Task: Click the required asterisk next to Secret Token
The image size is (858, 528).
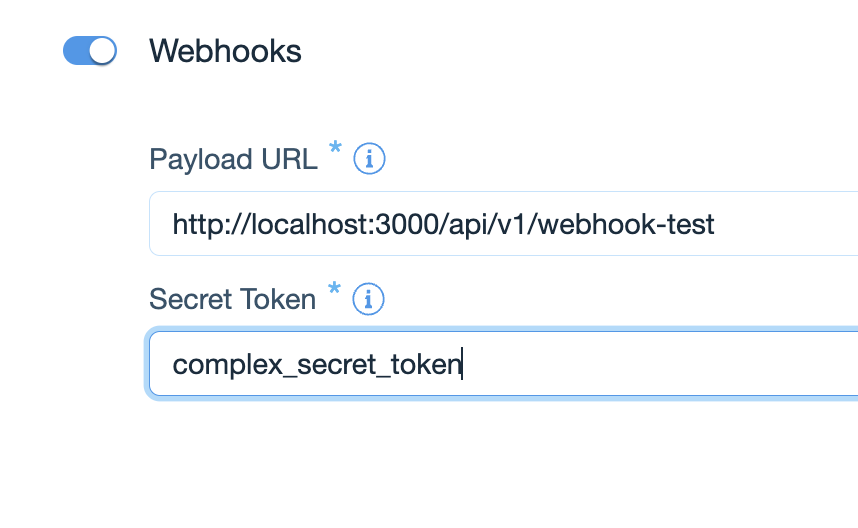Action: coord(334,291)
